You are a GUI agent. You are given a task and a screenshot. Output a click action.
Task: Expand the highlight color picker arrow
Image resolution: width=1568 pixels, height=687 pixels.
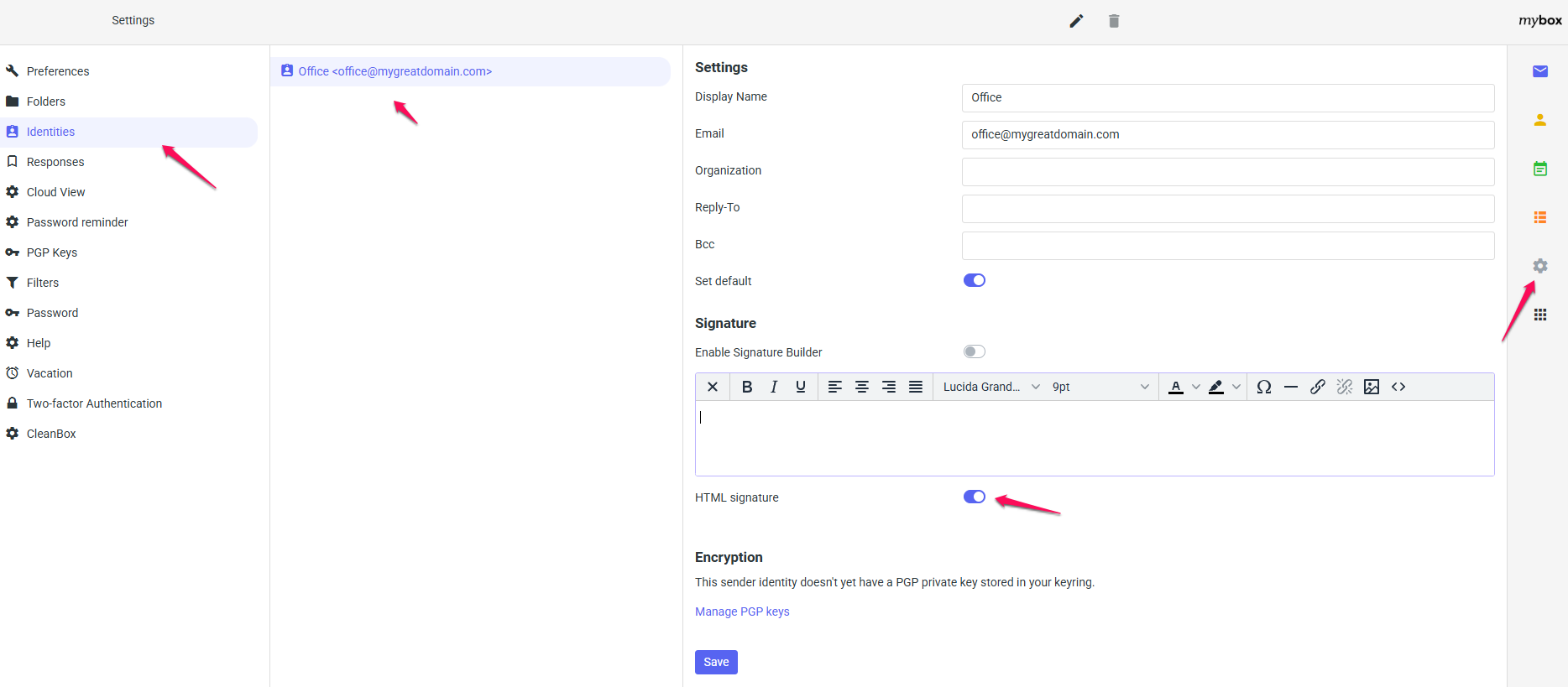click(1236, 387)
